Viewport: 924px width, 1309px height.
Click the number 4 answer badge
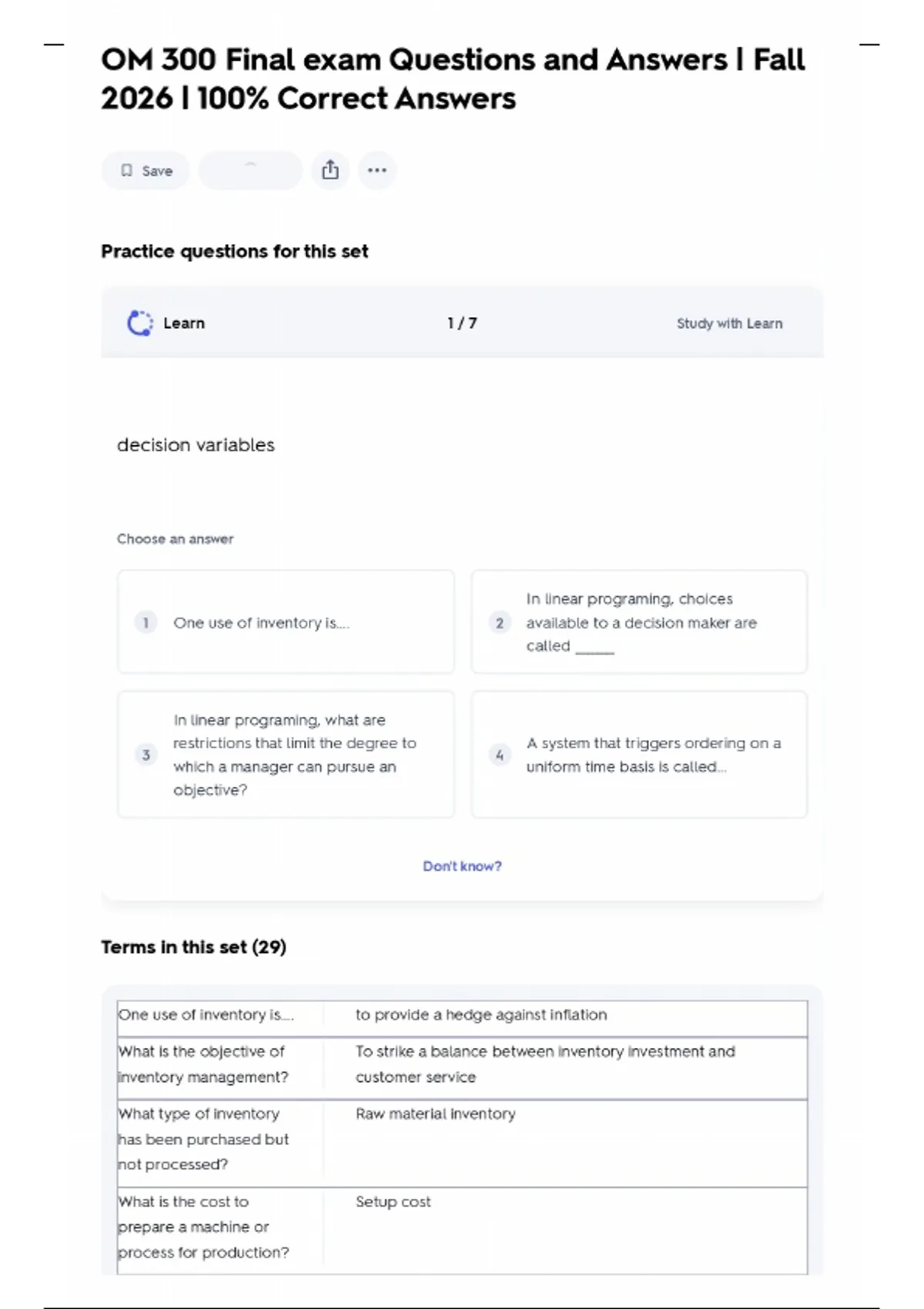(500, 755)
